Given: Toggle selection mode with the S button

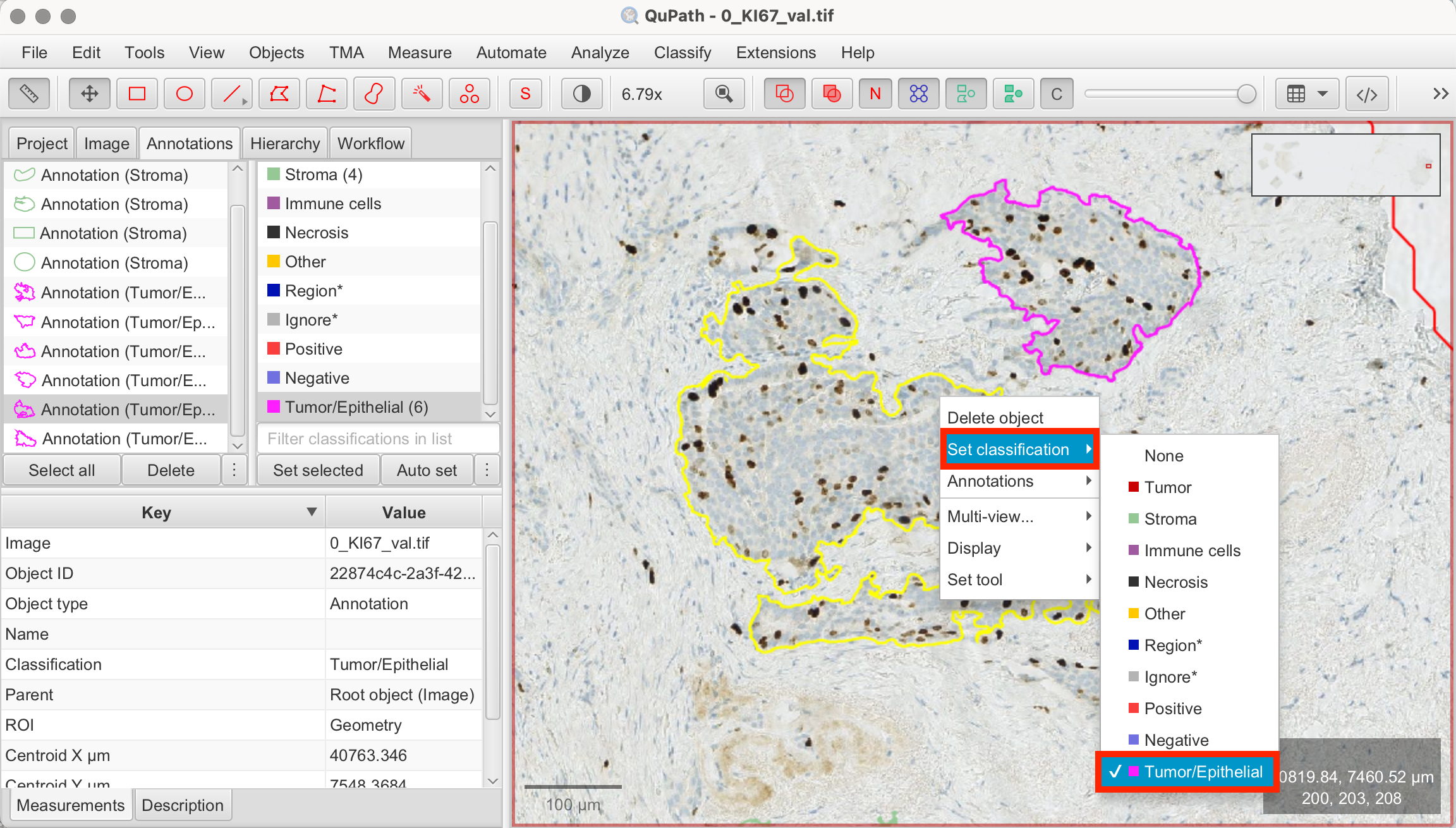Looking at the screenshot, I should [x=525, y=93].
